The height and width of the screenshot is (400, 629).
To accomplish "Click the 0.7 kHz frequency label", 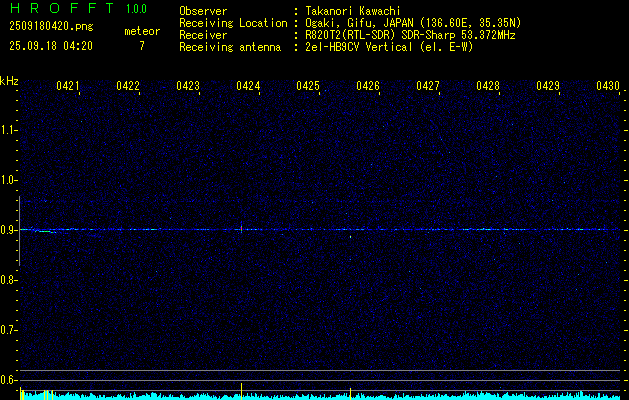I will (x=8, y=330).
